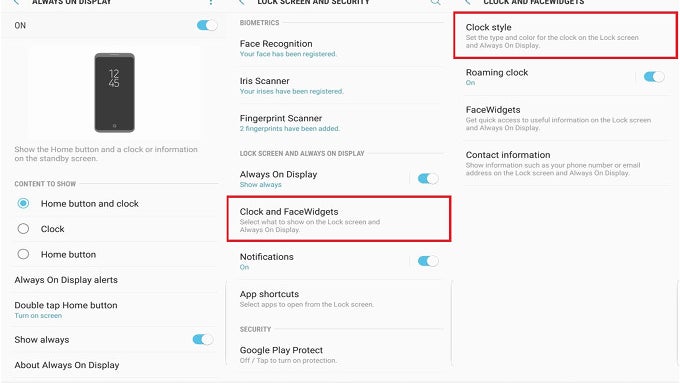680x383 pixels.
Task: Go back from Lock Screen and Security screen
Action: 242,2
